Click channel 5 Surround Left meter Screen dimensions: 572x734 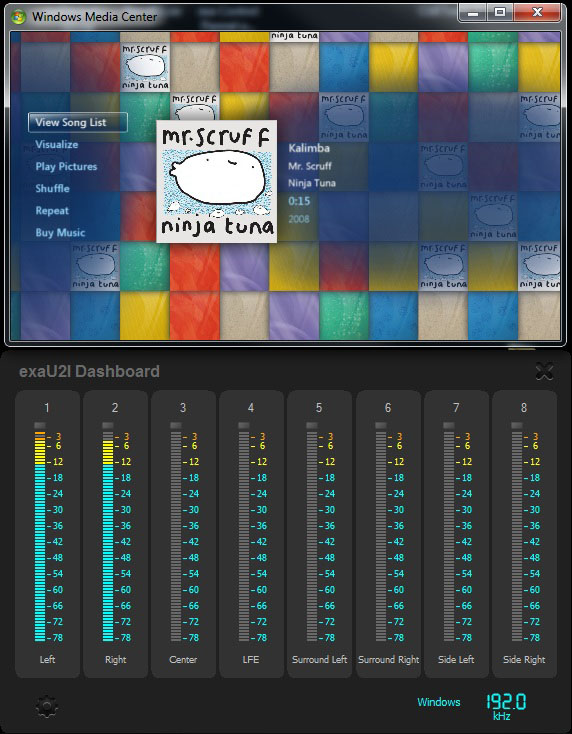coord(312,536)
